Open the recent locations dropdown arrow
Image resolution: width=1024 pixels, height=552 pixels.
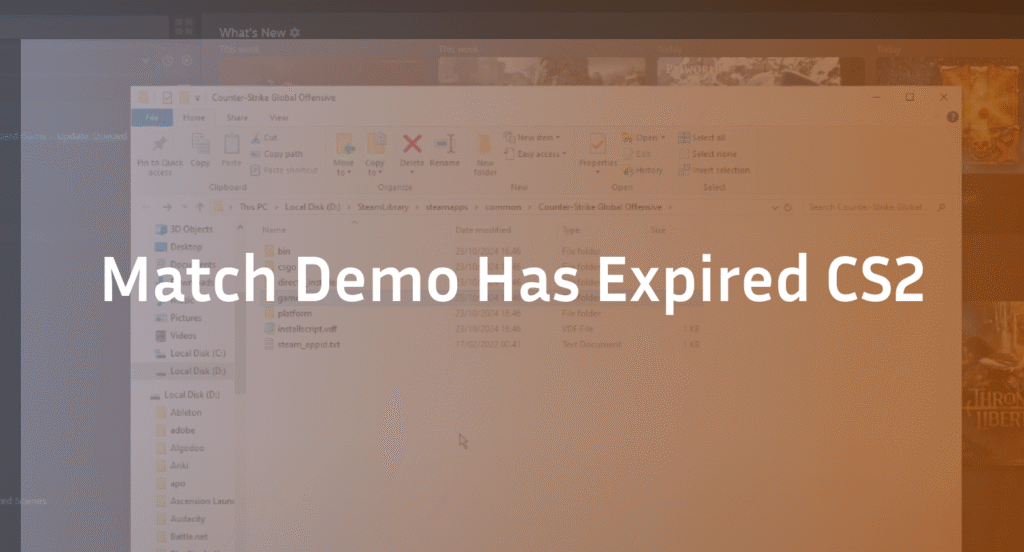[185, 207]
